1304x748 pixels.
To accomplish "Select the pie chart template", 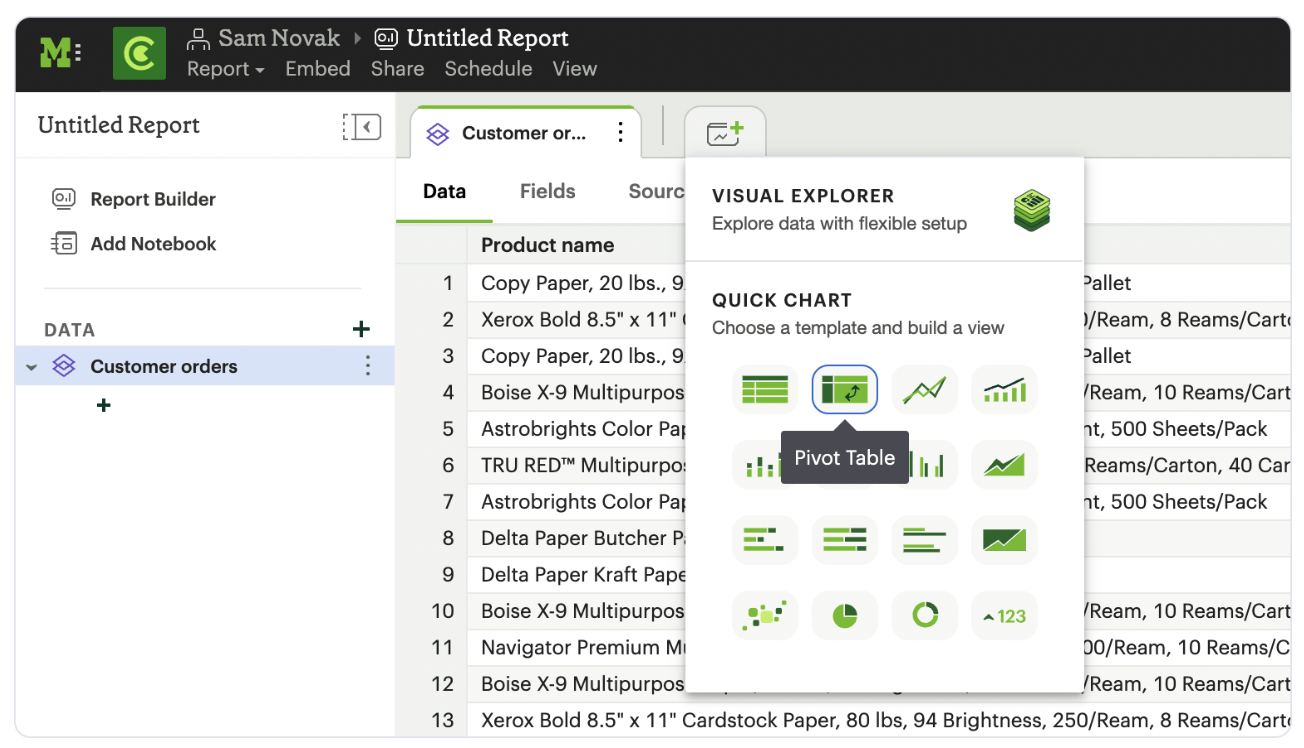I will point(845,616).
